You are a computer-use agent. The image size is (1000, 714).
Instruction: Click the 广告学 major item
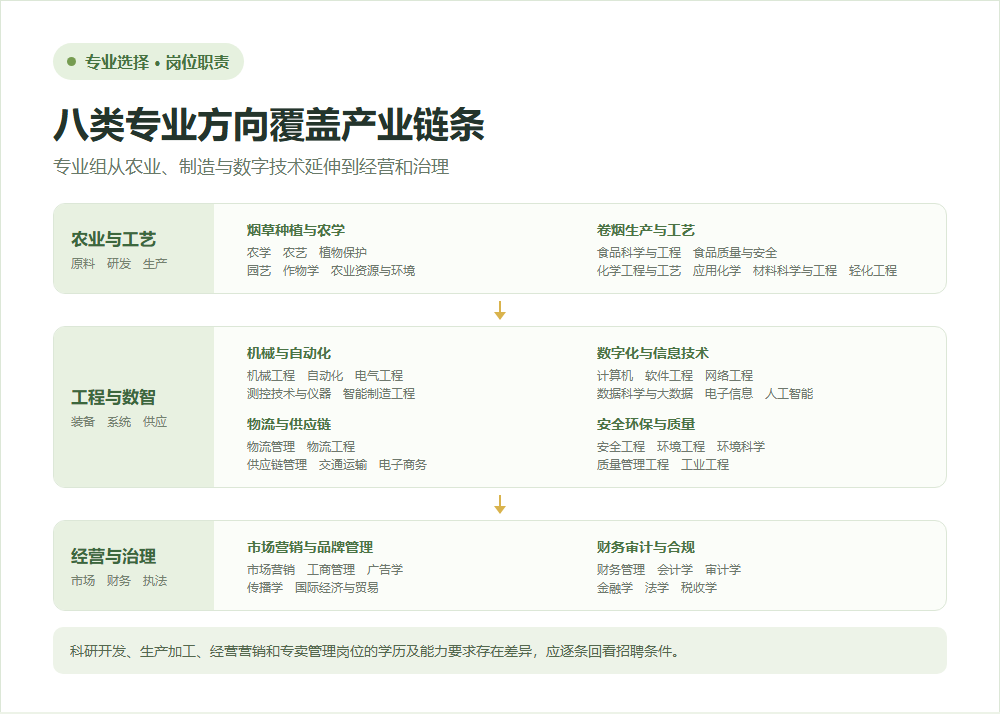tap(385, 570)
